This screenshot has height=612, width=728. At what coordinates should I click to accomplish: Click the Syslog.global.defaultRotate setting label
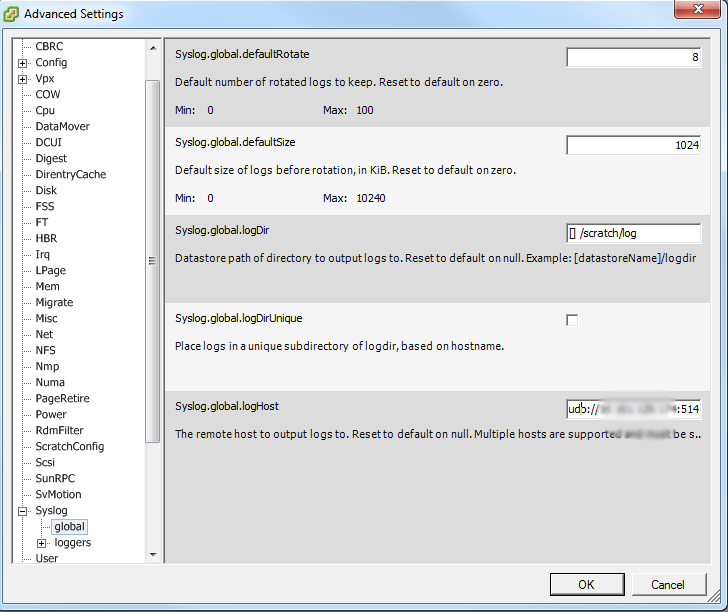[x=242, y=54]
